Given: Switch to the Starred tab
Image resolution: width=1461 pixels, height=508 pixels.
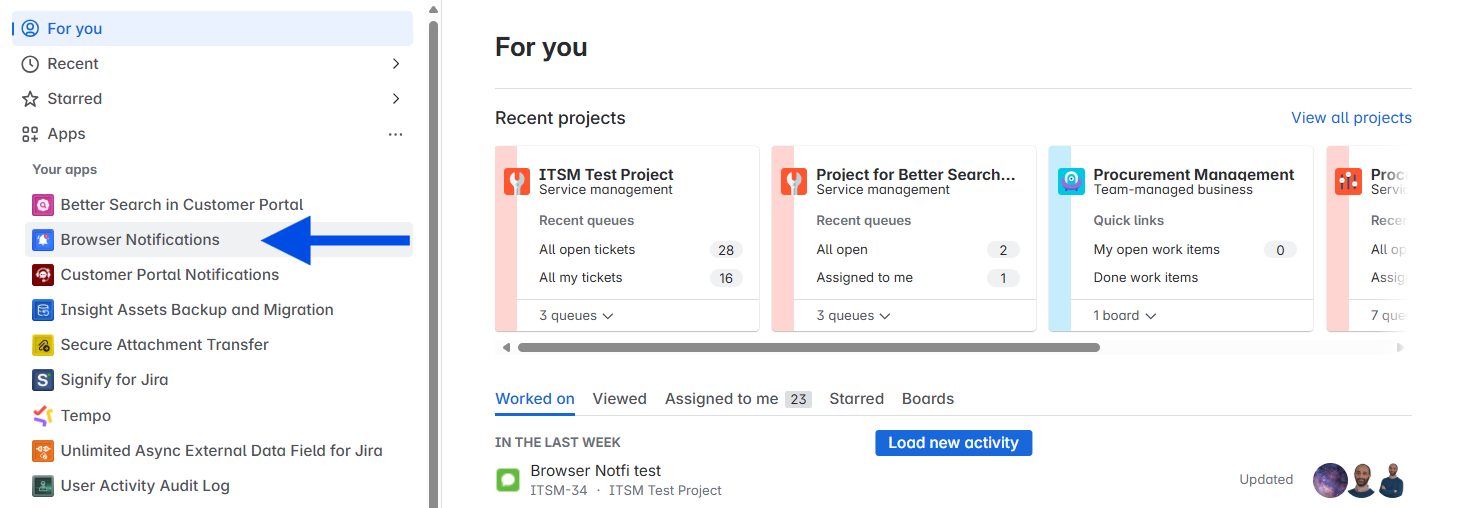Looking at the screenshot, I should coord(857,399).
